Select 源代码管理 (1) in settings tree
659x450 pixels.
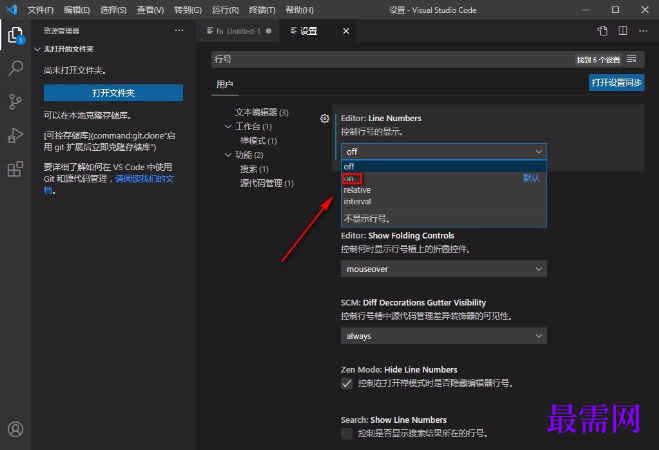coord(267,183)
